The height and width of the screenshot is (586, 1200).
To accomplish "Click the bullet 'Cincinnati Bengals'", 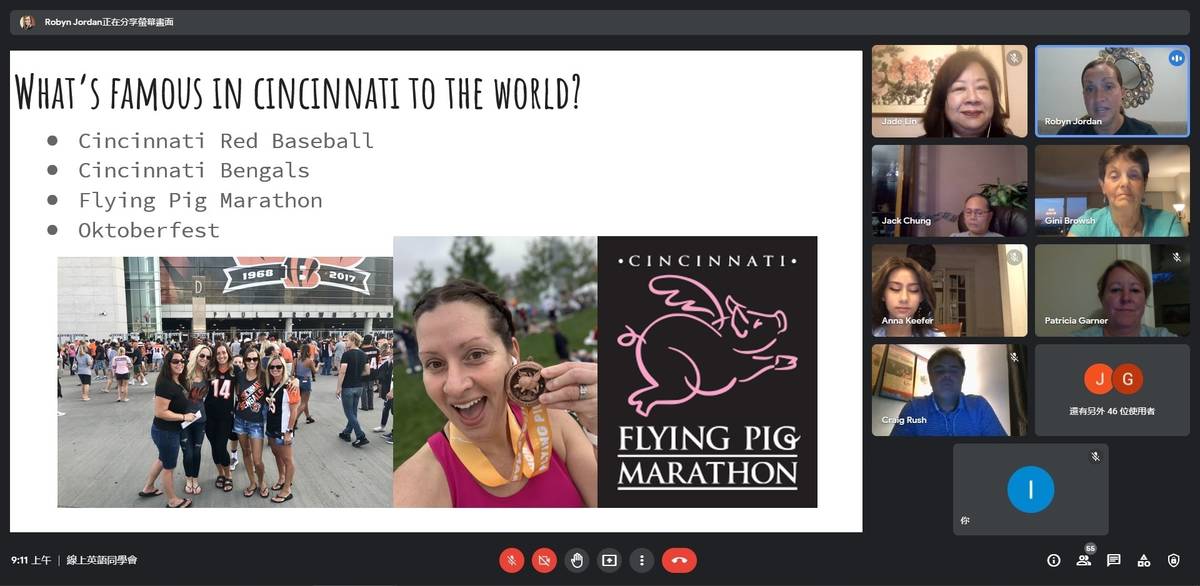I will pyautogui.click(x=194, y=171).
